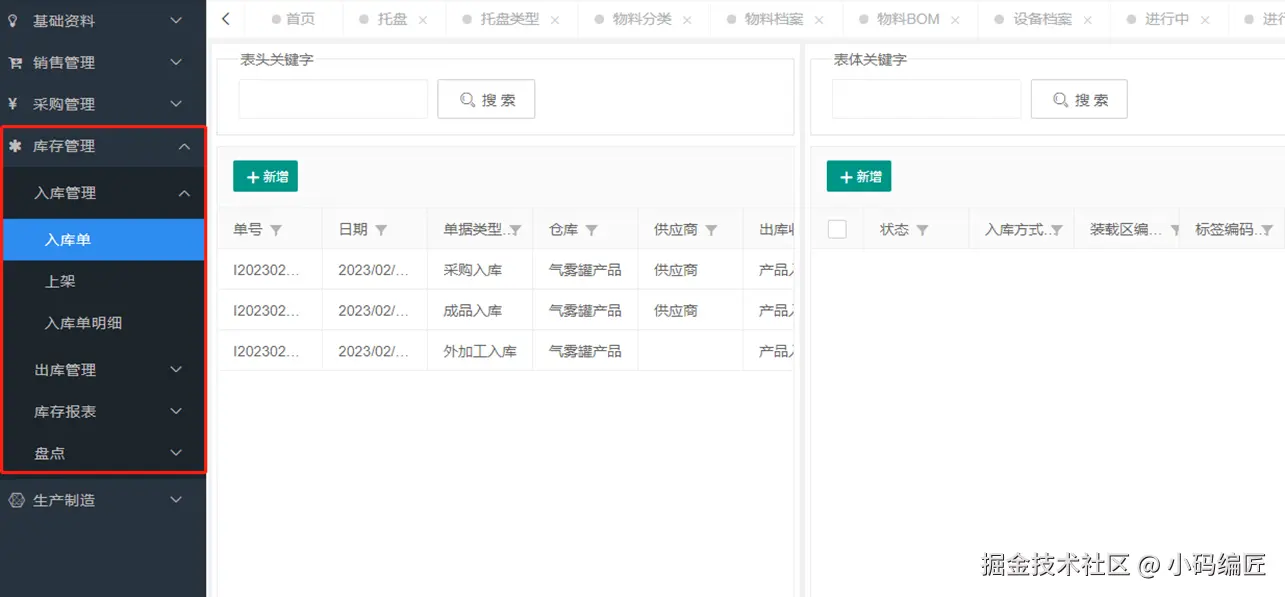Expand the 库存报表 submenu chevron
This screenshot has height=597, width=1285.
coord(176,411)
